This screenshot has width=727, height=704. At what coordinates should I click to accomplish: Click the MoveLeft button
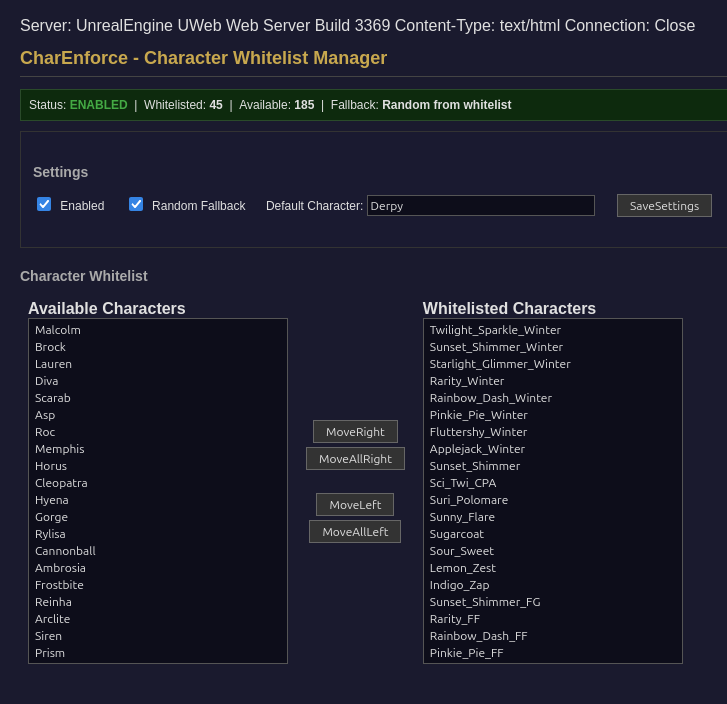(x=355, y=505)
